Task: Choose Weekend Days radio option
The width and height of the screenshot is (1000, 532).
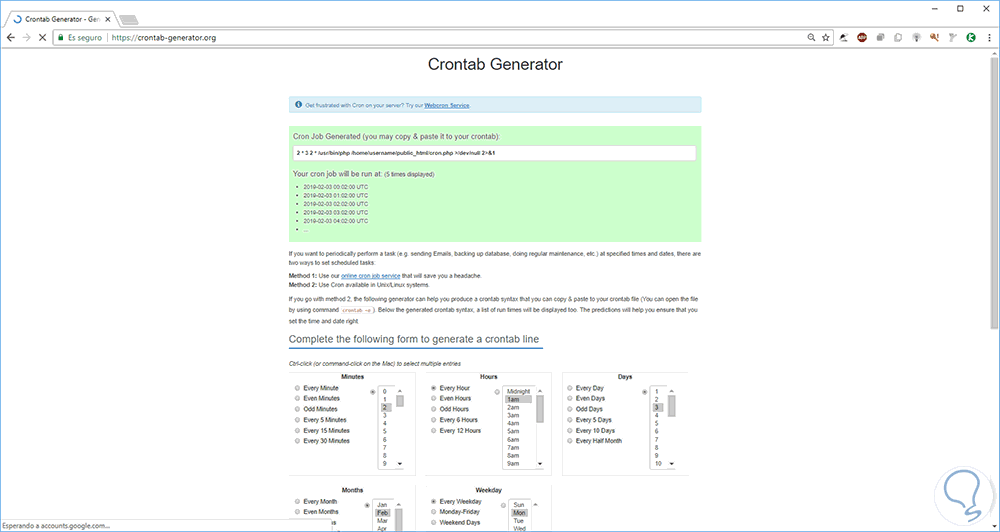Action: 434,522
